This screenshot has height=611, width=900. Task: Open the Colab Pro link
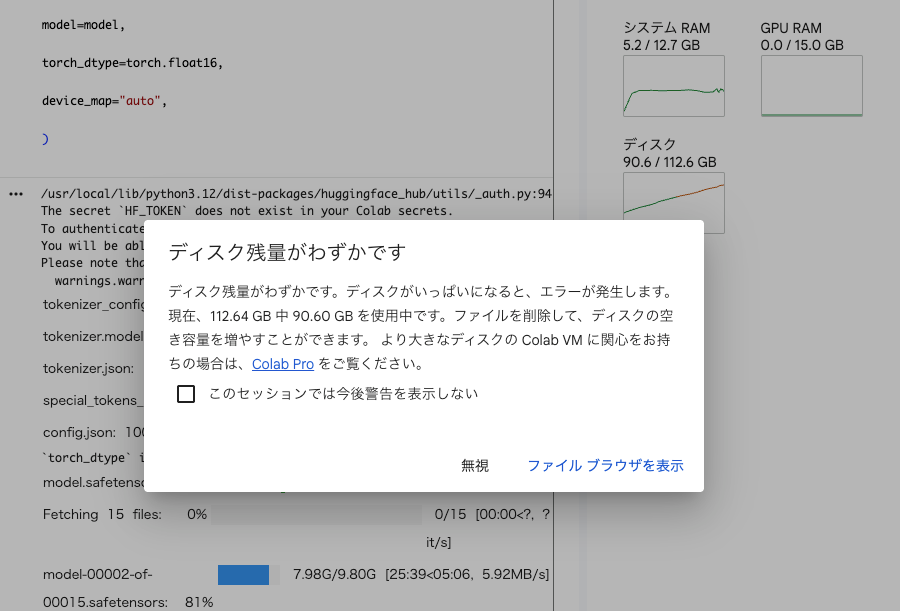point(283,364)
